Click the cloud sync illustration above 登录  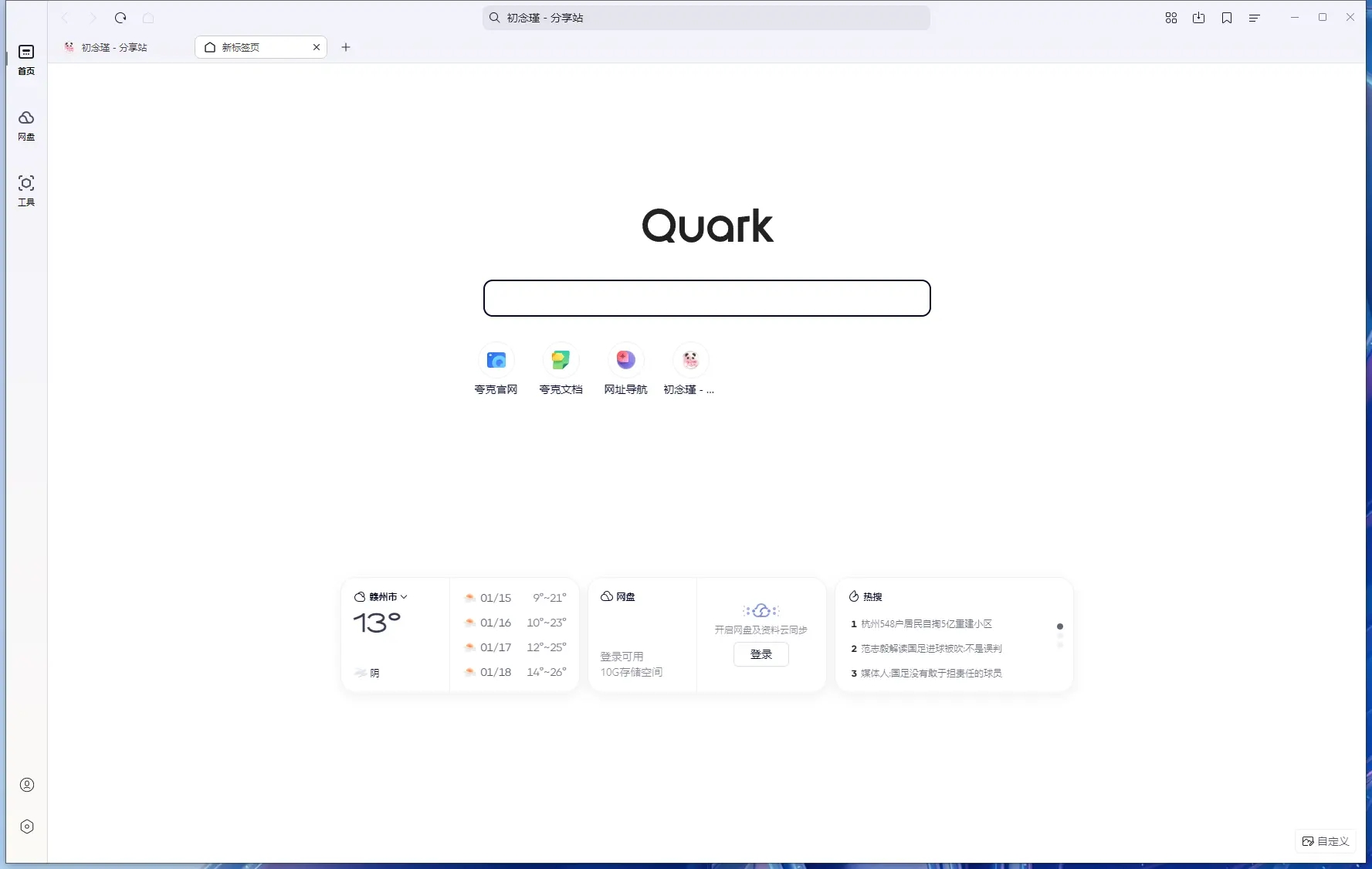point(761,611)
